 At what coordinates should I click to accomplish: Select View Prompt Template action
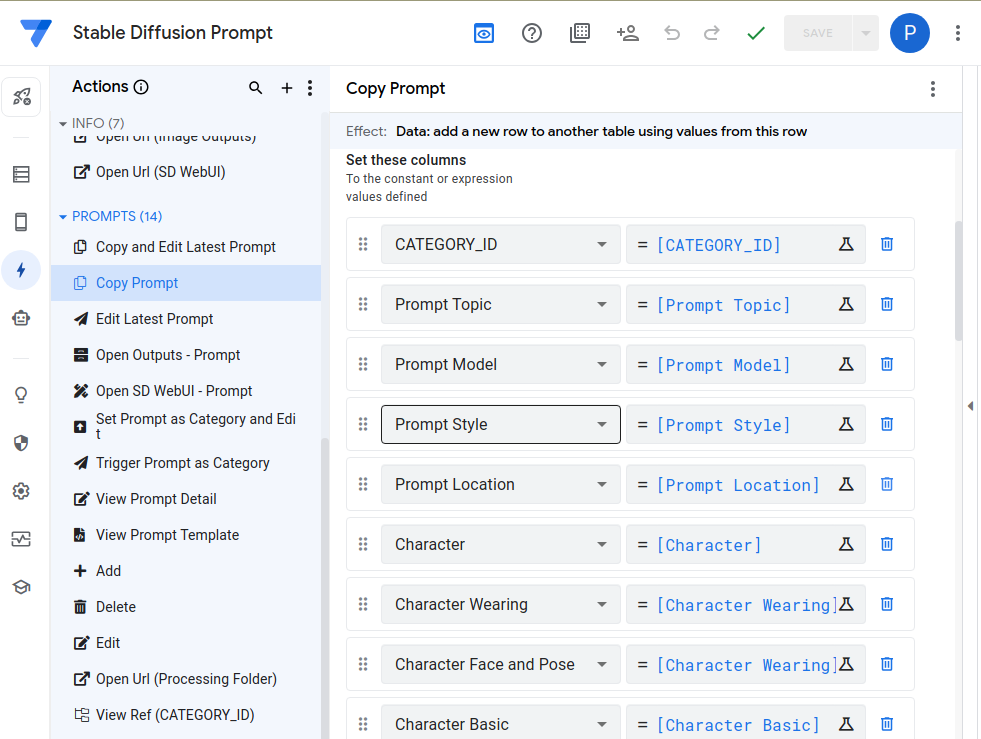pyautogui.click(x=186, y=535)
